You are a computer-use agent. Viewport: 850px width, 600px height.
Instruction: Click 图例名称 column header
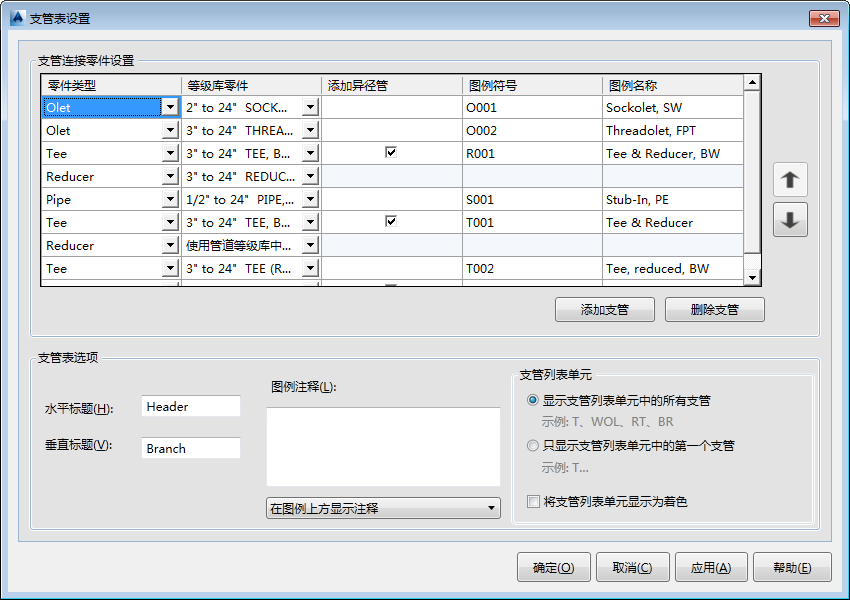673,86
